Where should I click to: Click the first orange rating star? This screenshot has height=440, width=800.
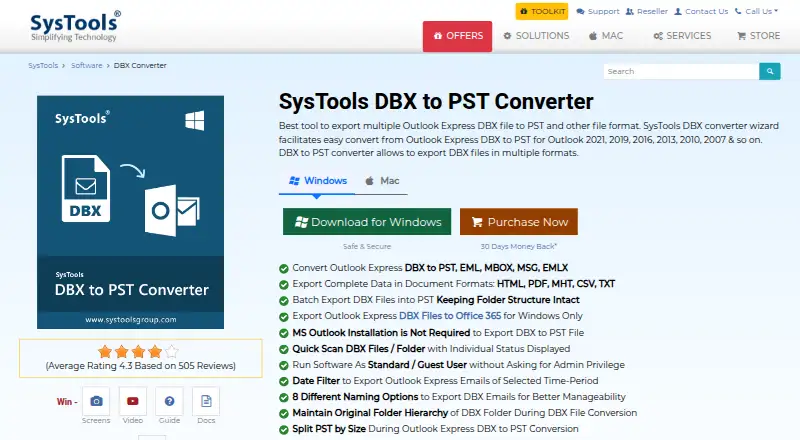point(105,351)
